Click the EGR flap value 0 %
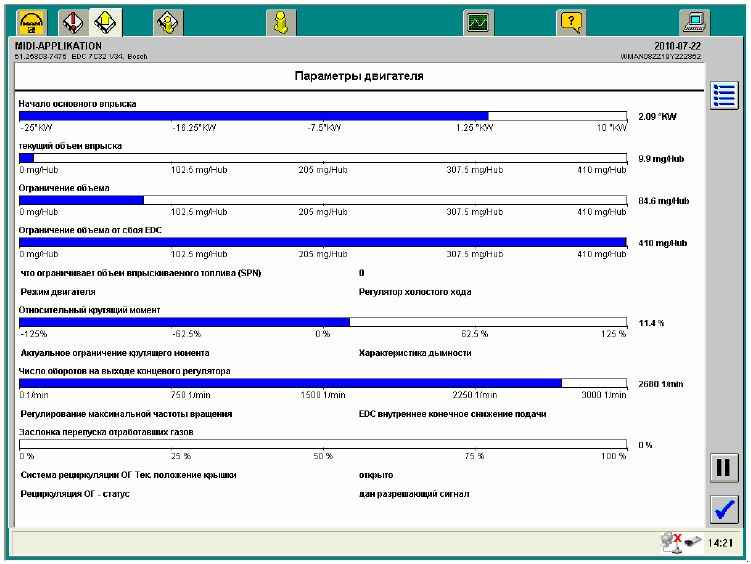Image resolution: width=751 pixels, height=564 pixels. click(x=645, y=445)
